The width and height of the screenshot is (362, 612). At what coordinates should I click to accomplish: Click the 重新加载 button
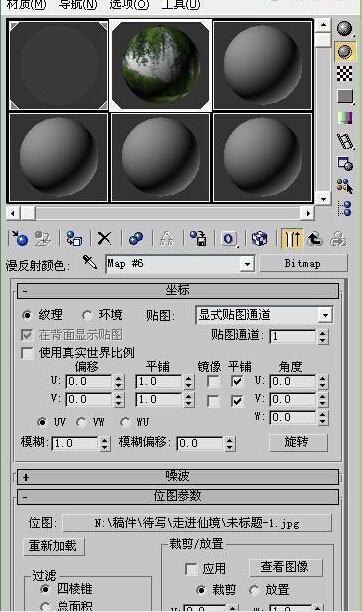click(53, 546)
